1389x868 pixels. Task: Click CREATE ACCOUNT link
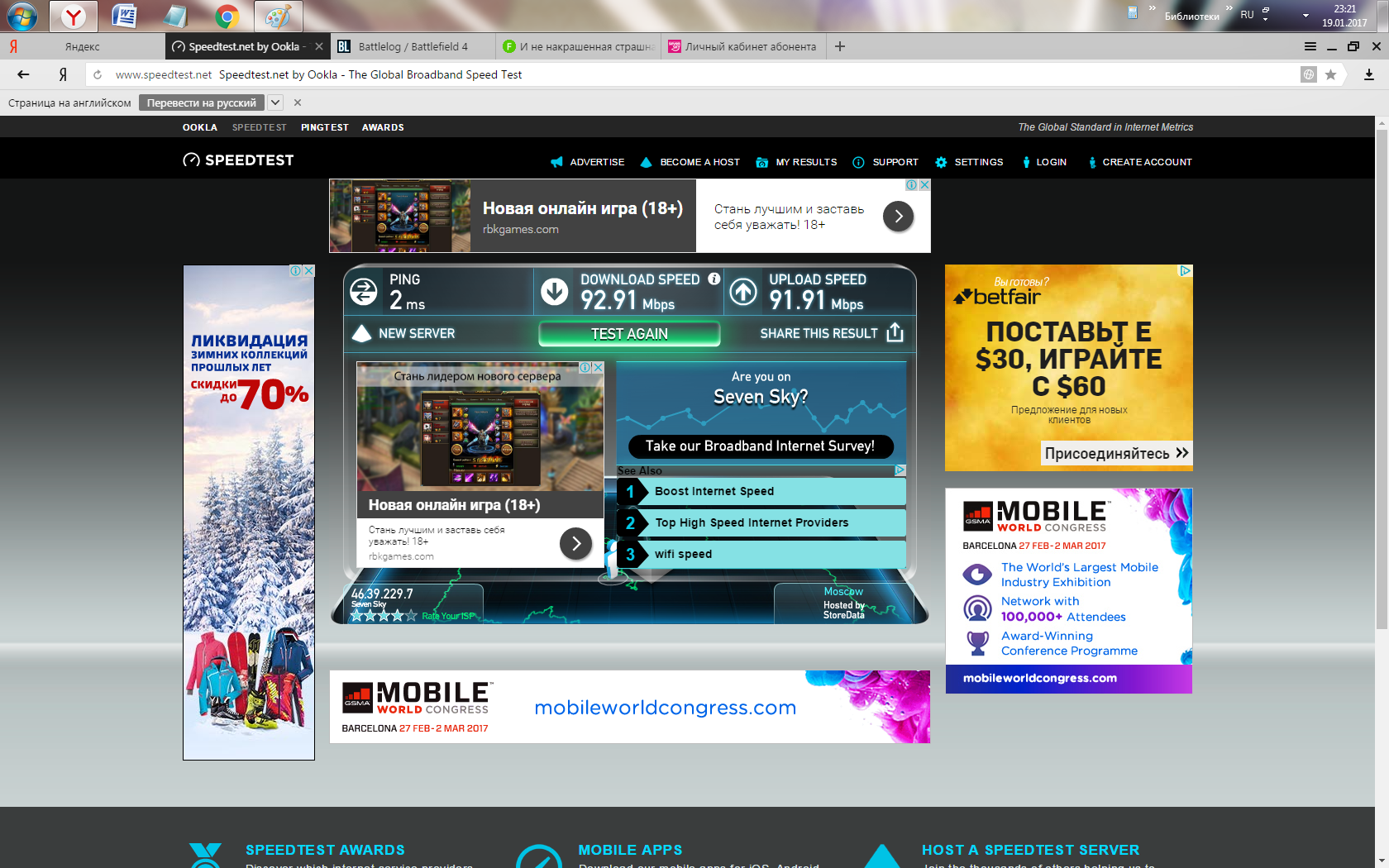pos(1140,162)
